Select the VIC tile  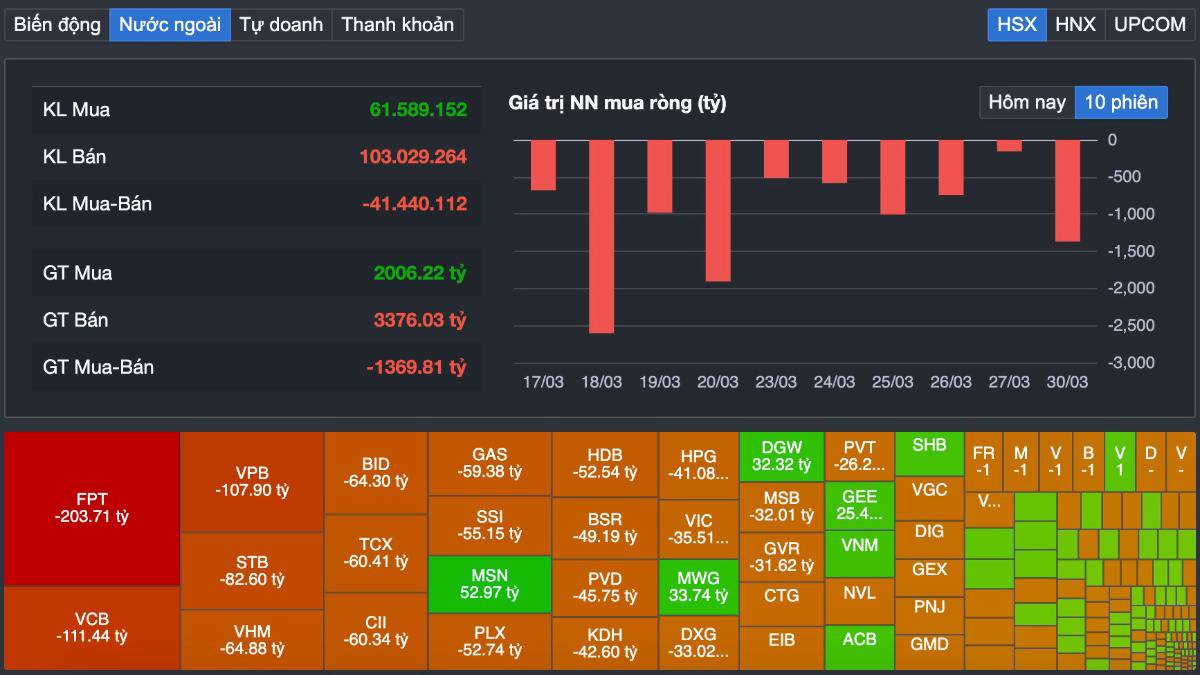[x=698, y=529]
